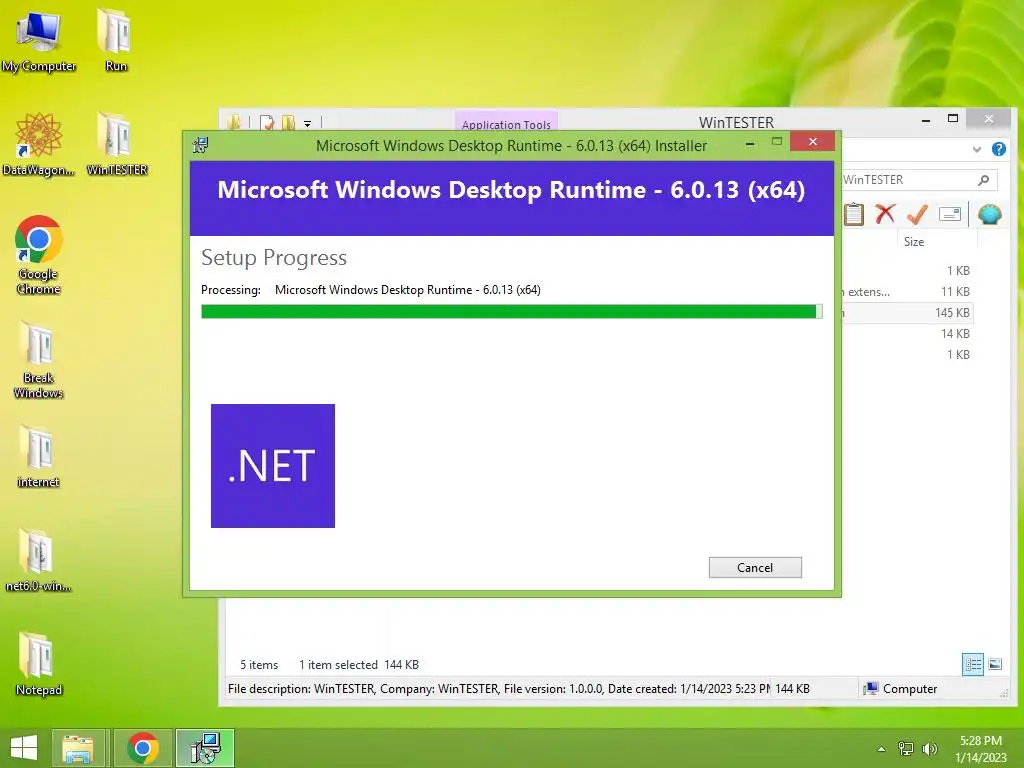Click the orange checkmark Properties icon
Screen dimensions: 1024x768
coord(918,214)
